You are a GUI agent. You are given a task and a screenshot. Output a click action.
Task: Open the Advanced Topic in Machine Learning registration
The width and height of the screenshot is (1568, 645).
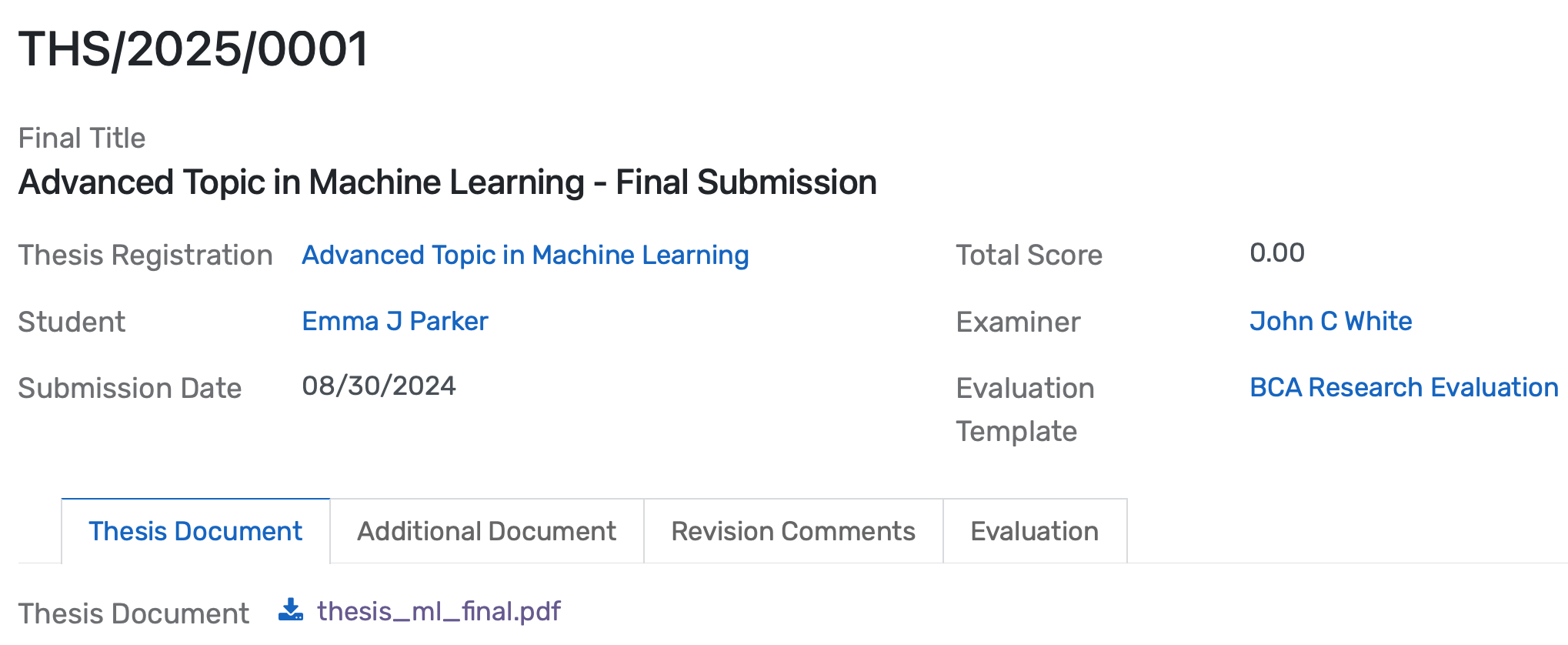point(525,255)
